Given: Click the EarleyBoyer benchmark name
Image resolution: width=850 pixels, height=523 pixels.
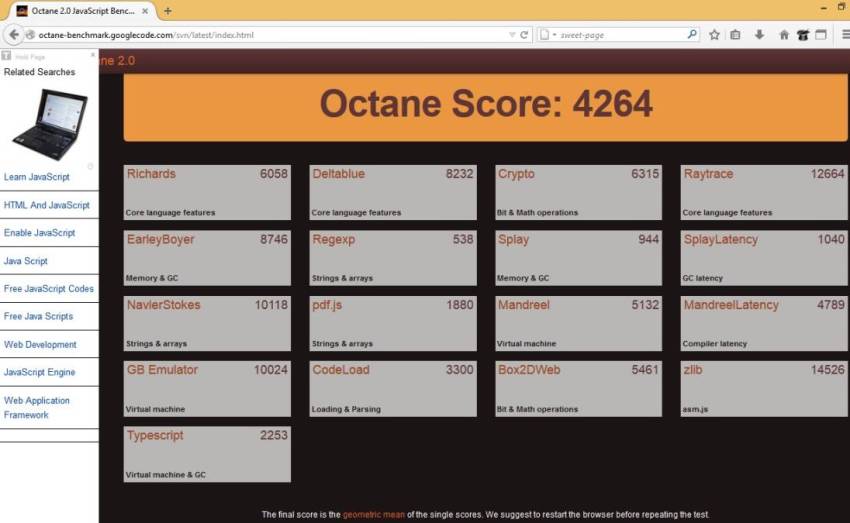Looking at the screenshot, I should (x=160, y=240).
